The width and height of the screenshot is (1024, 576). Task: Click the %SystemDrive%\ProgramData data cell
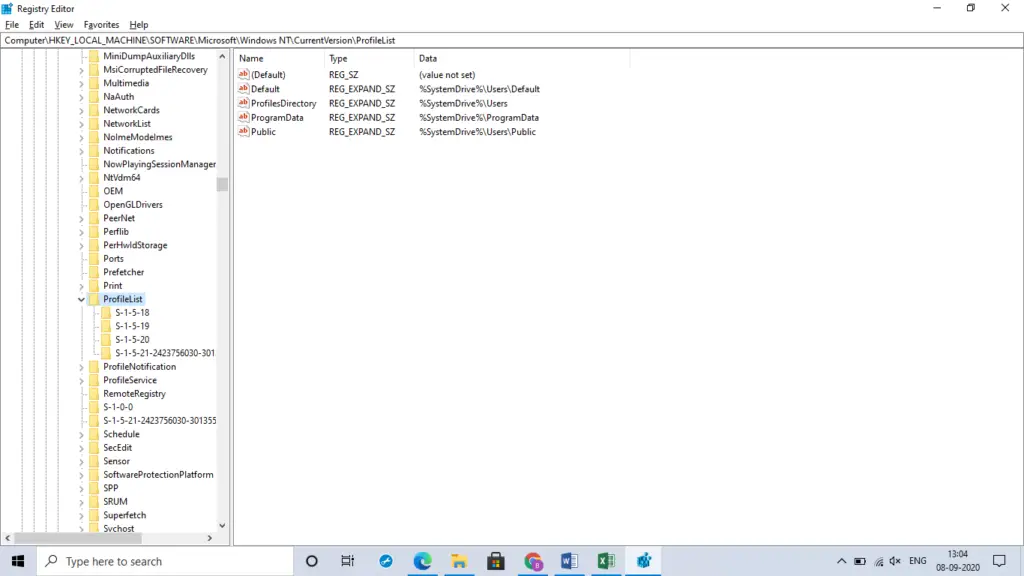click(479, 118)
